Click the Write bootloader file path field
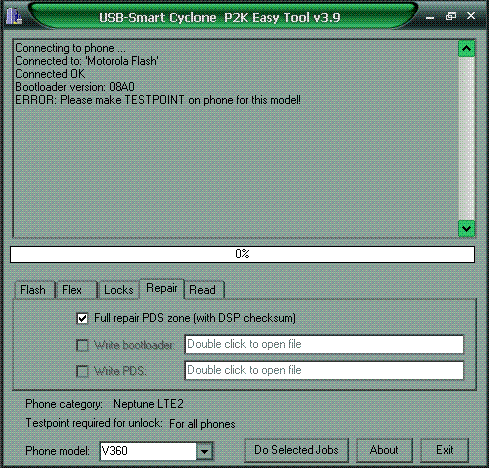The width and height of the screenshot is (489, 468). tap(324, 344)
